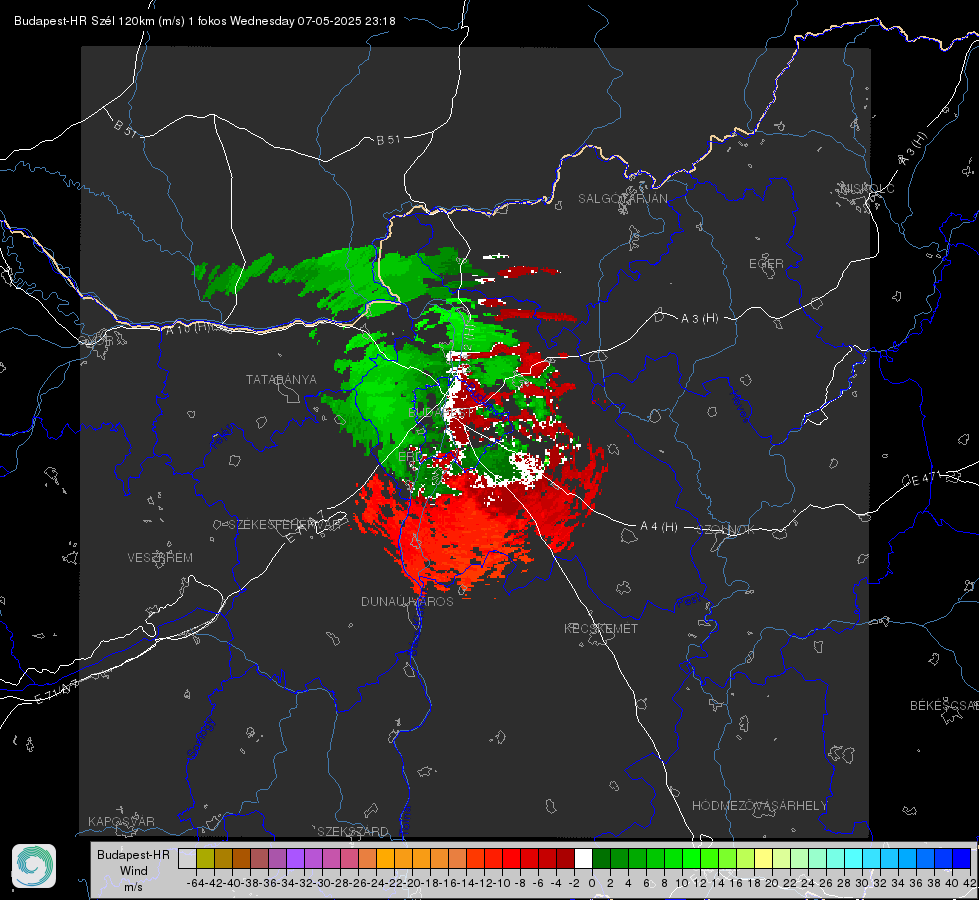Click the TATABÁNYA city label
This screenshot has height=900, width=979.
coord(281,379)
